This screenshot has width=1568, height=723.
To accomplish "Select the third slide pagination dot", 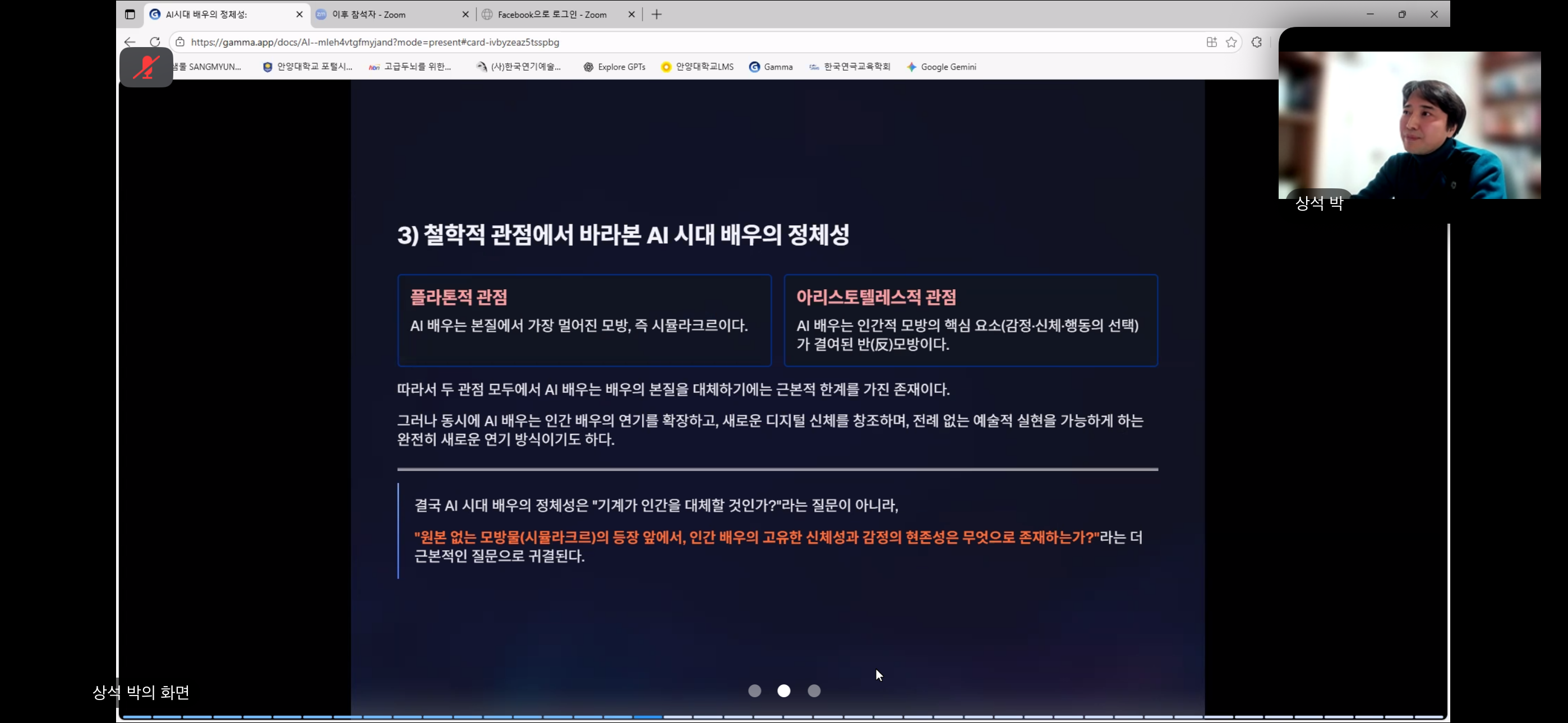I will (814, 690).
